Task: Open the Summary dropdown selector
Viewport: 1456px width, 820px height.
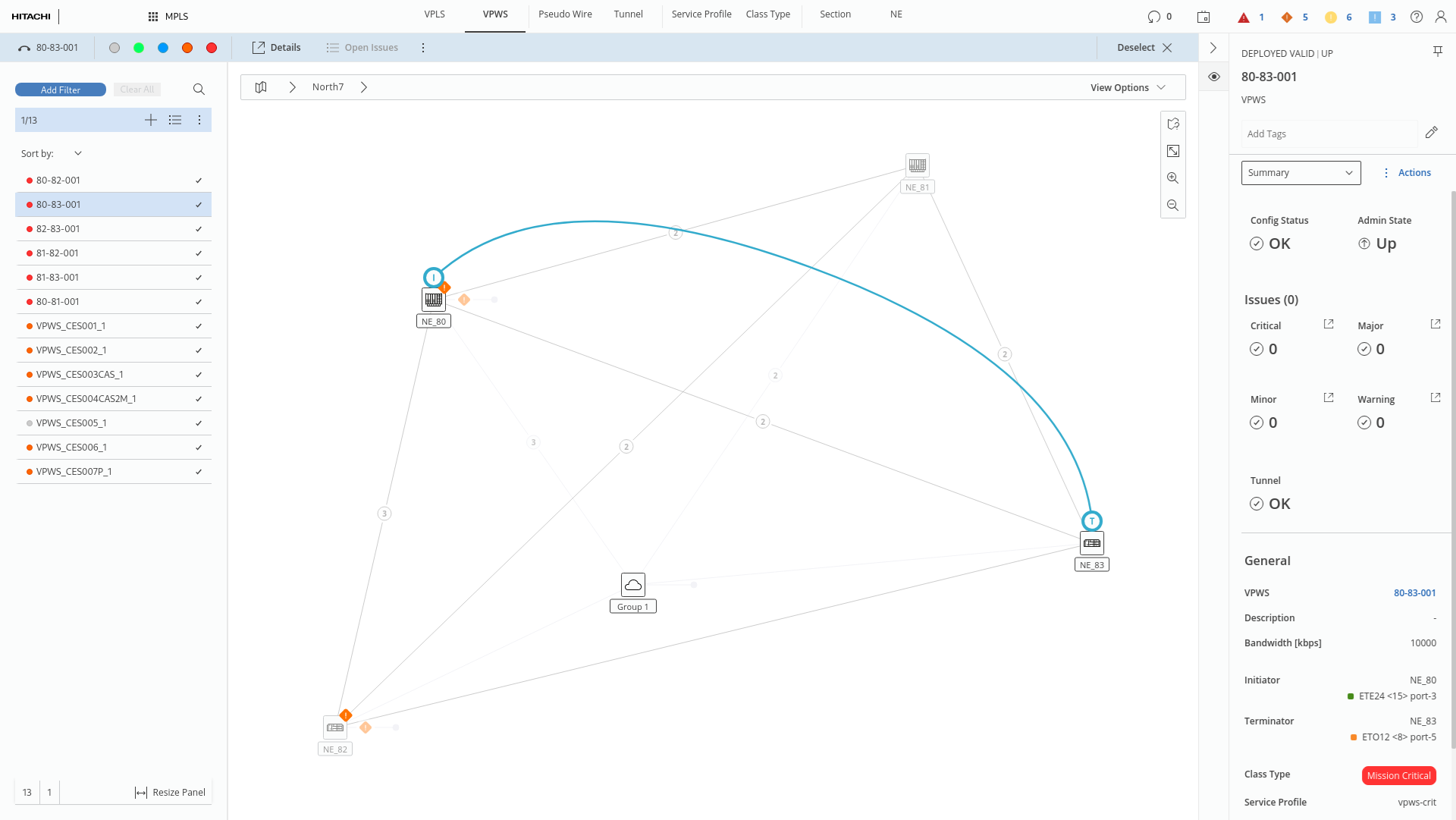Action: click(x=1301, y=173)
